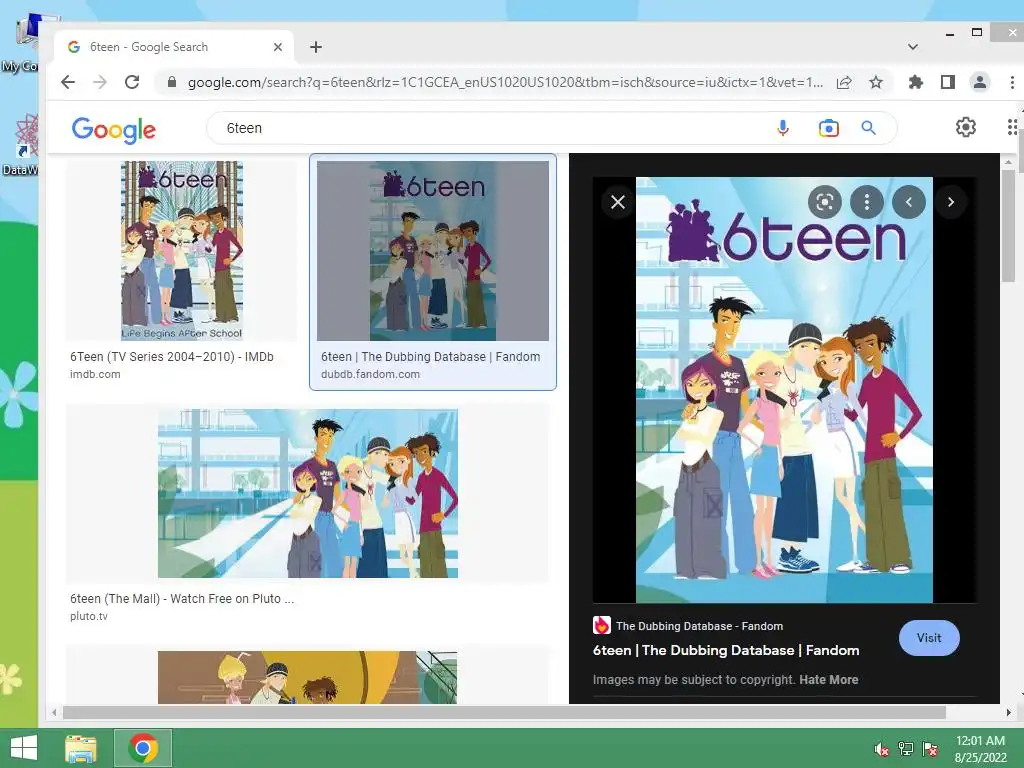The height and width of the screenshot is (768, 1024).
Task: Click the browser forward arrow
Action: point(100,82)
